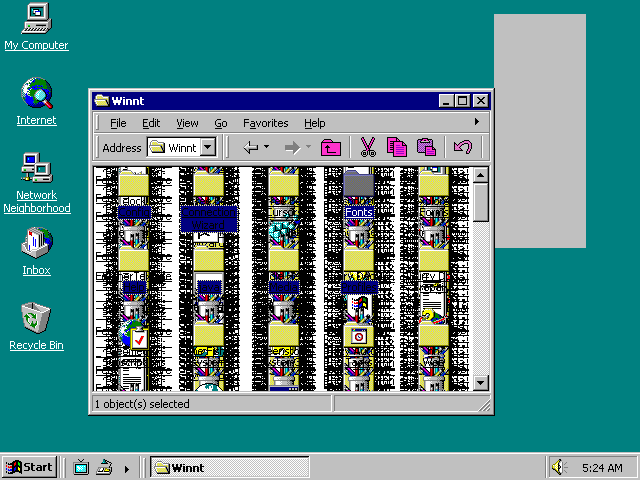Click the 5:24 AM taskbar clock
This screenshot has width=640, height=480.
[602, 467]
